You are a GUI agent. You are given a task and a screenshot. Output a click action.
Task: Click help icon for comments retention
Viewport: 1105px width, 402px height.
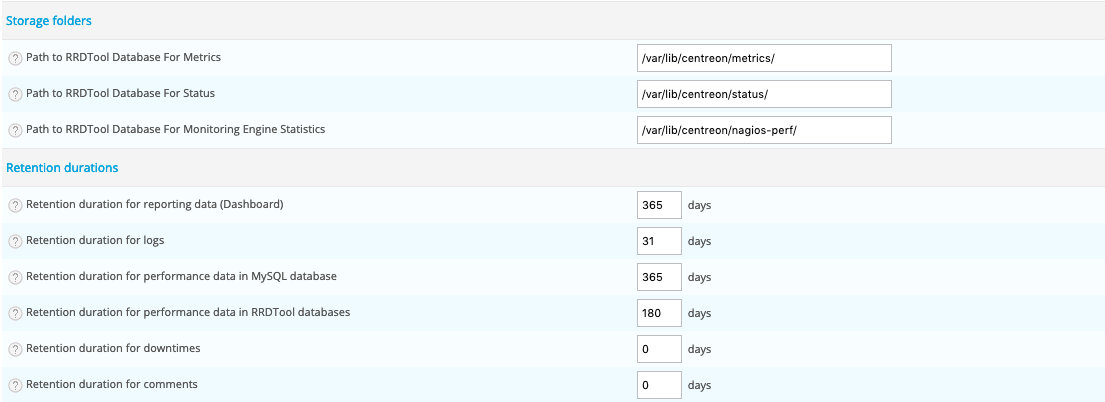[15, 385]
